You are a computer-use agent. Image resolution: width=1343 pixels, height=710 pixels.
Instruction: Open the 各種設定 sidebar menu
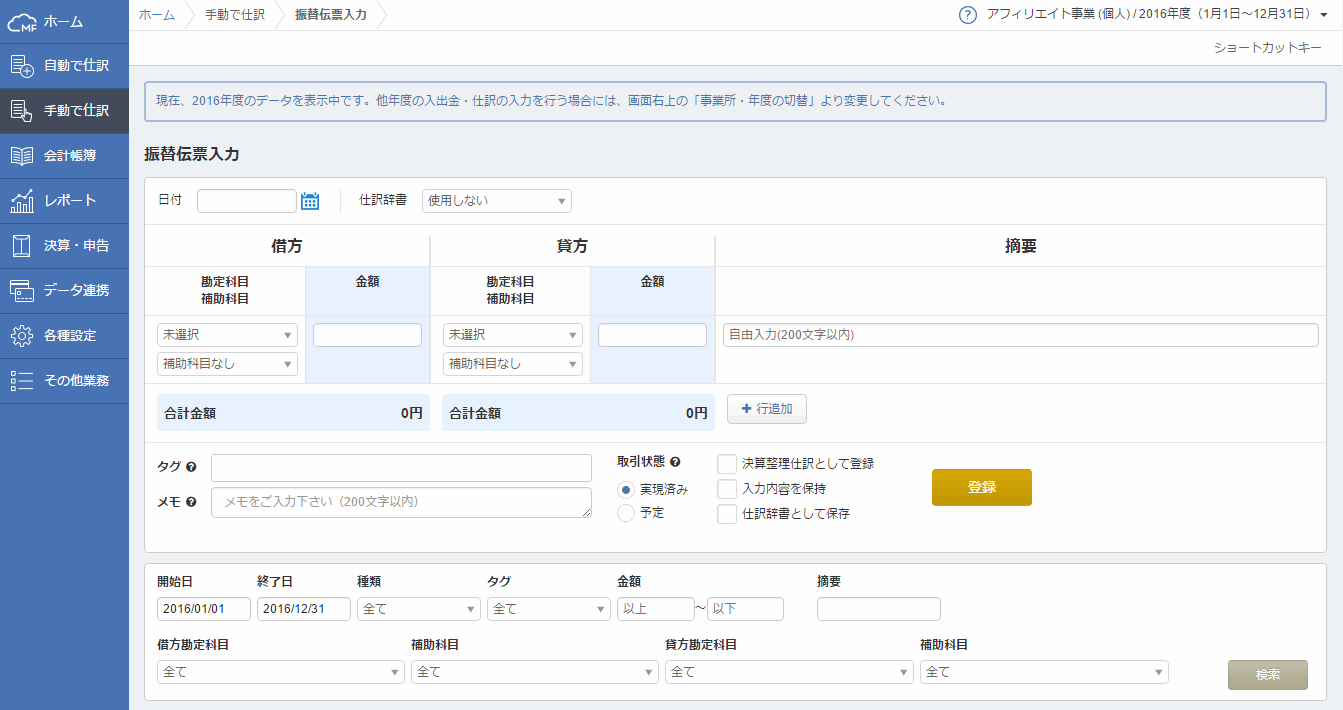(x=64, y=336)
